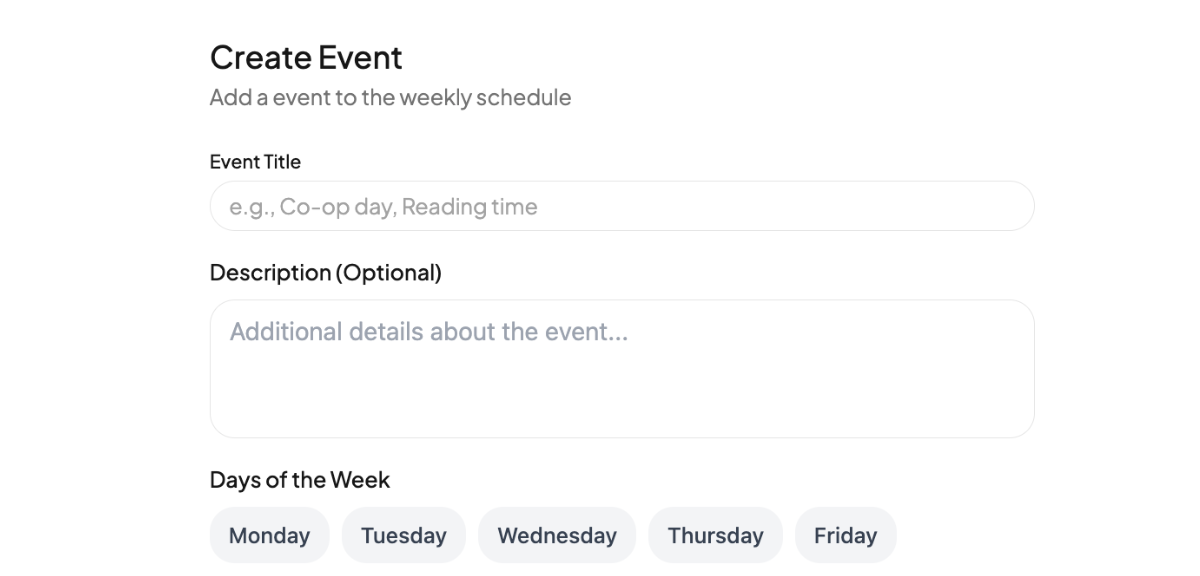Click the "Additional details about the event..." placeholder

(428, 332)
